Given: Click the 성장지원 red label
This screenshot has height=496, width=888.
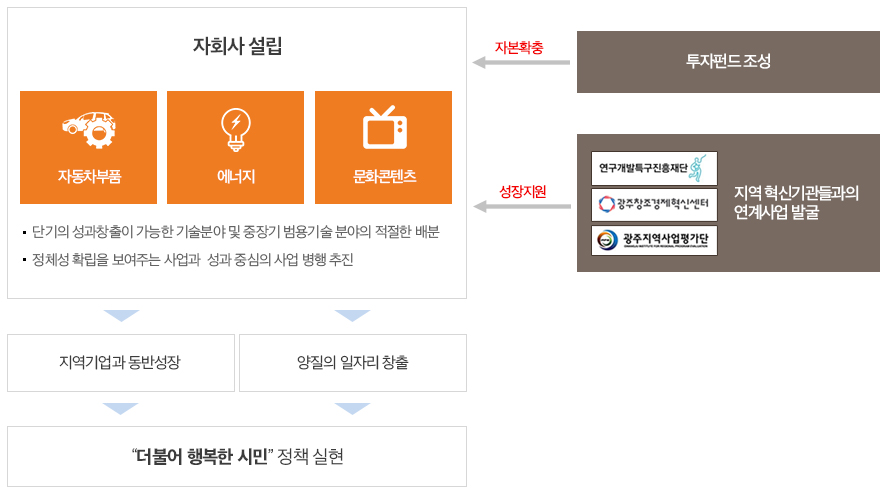Looking at the screenshot, I should (522, 191).
